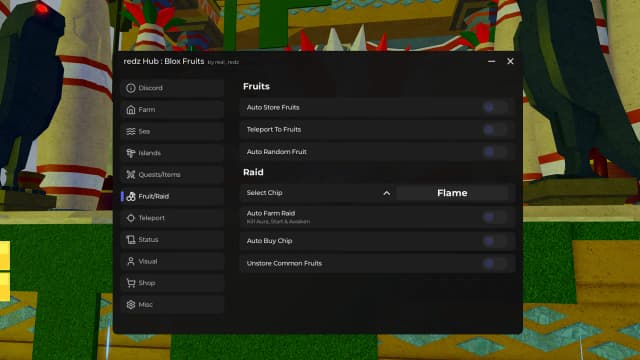Click the Islands palm tree icon
The width and height of the screenshot is (640, 360).
tap(131, 153)
